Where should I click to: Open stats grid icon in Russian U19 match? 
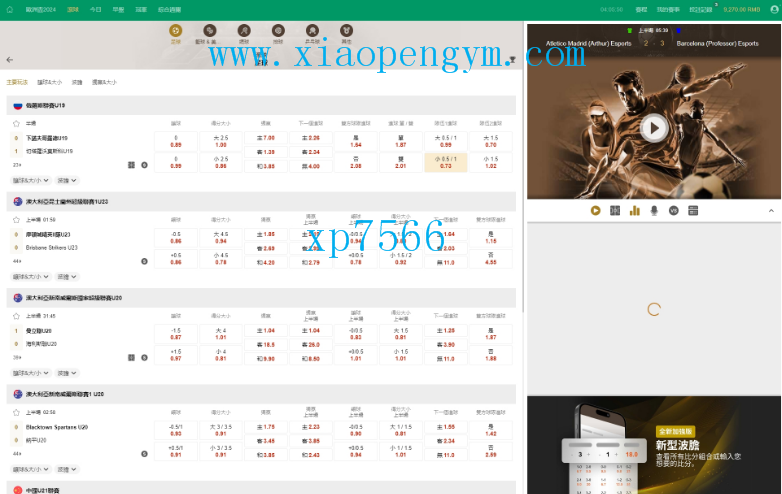pyautogui.click(x=132, y=165)
